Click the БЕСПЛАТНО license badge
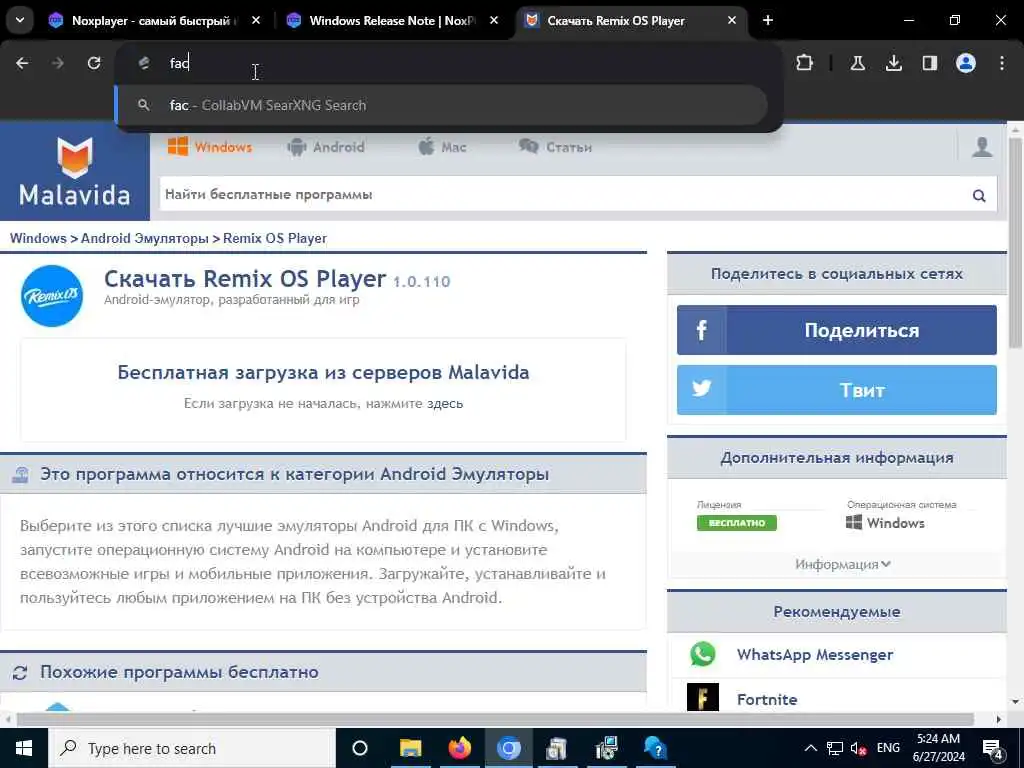Viewport: 1024px width, 768px height. coord(737,523)
